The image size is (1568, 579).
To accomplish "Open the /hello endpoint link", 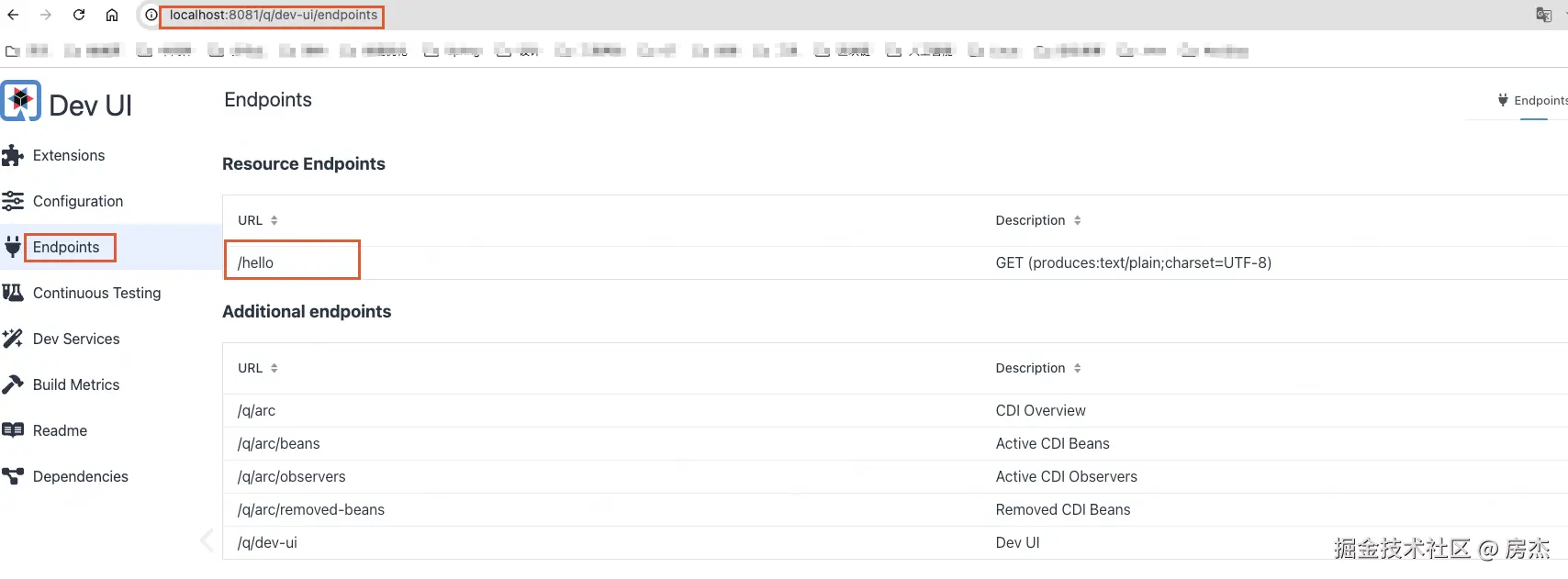I will point(256,262).
